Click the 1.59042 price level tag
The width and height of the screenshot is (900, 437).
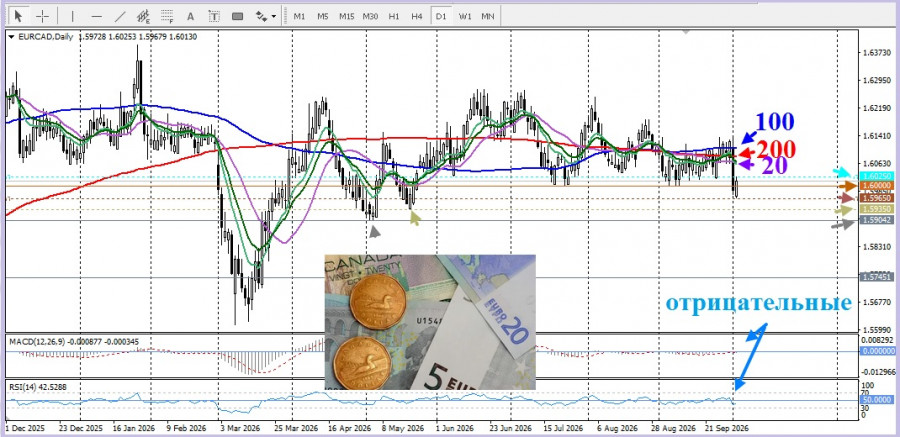[x=875, y=220]
